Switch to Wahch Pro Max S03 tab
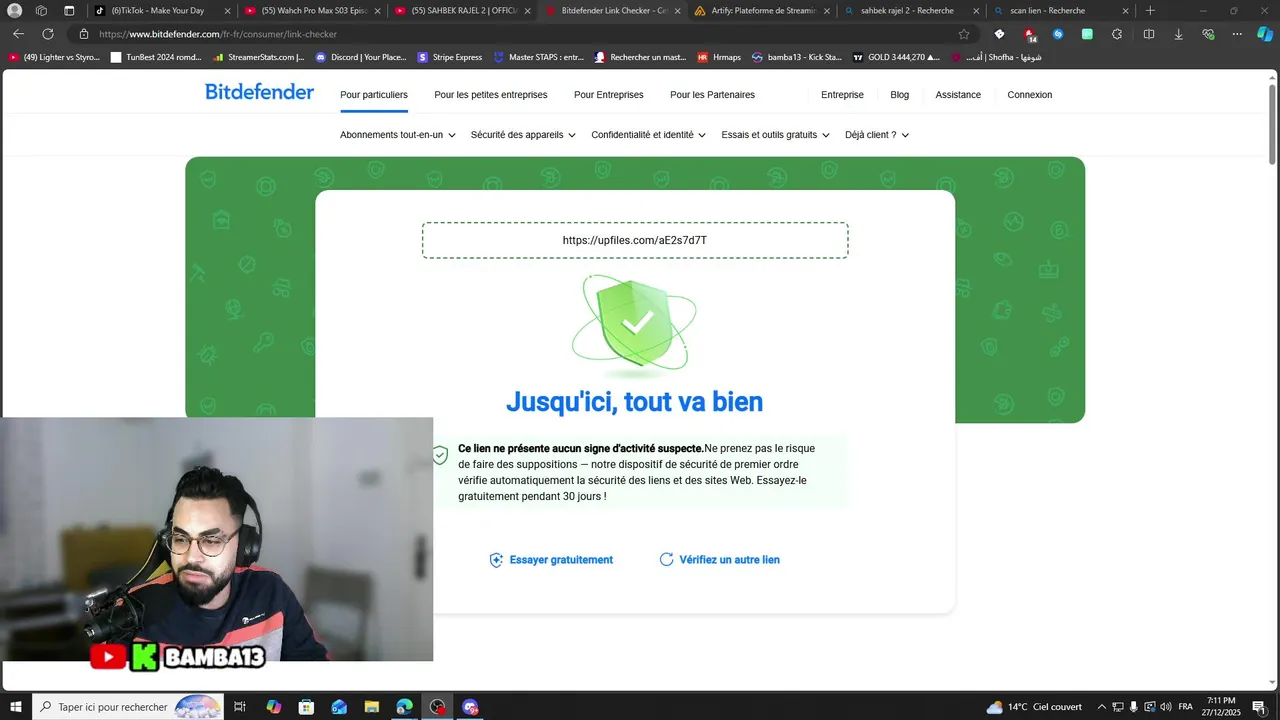This screenshot has width=1280, height=720. point(312,11)
